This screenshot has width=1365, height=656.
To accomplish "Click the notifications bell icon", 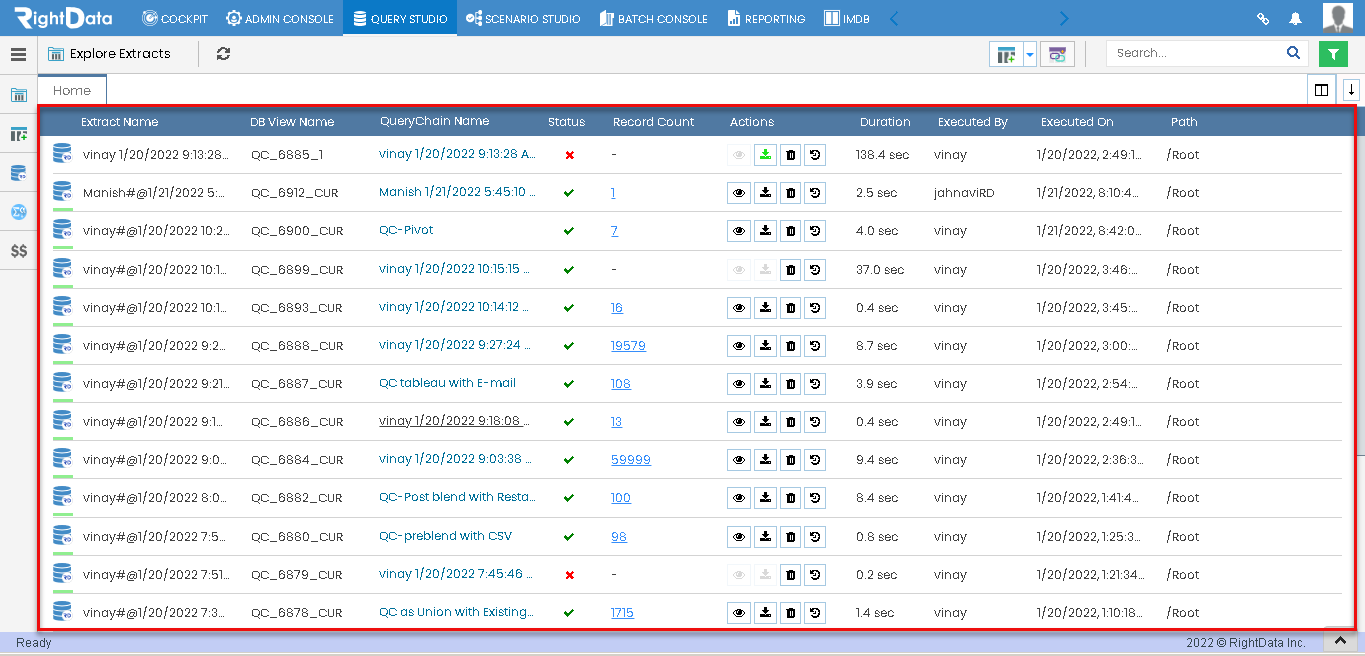I will (1295, 17).
